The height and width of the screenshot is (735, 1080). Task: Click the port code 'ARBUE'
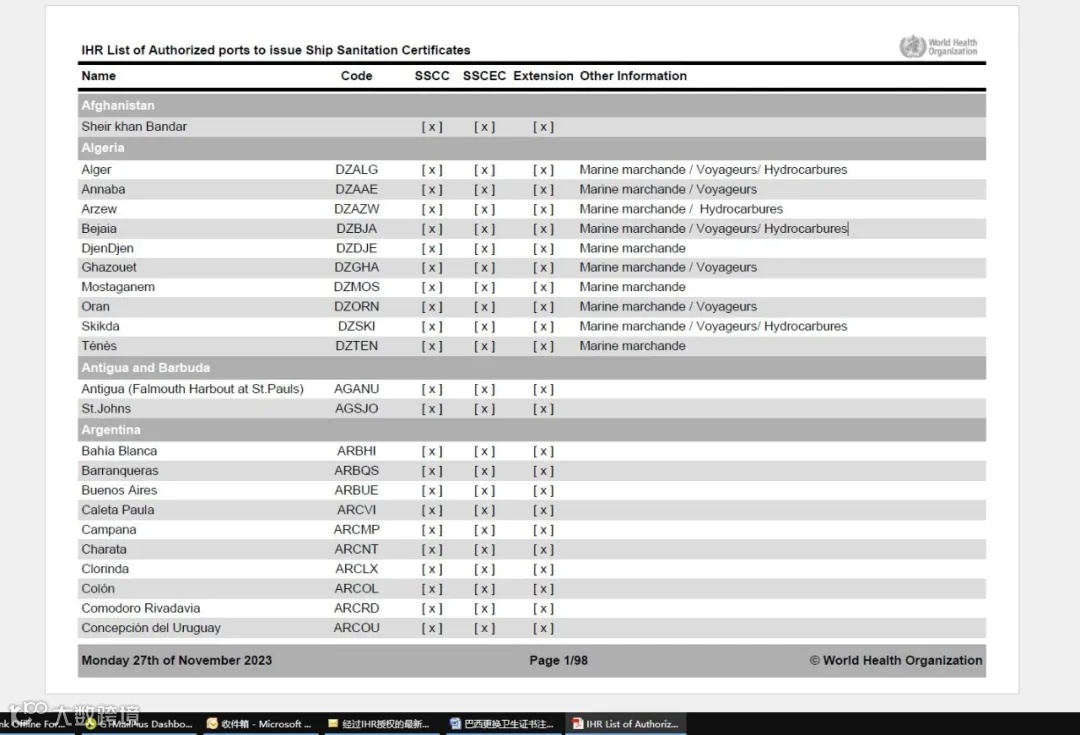click(x=356, y=490)
